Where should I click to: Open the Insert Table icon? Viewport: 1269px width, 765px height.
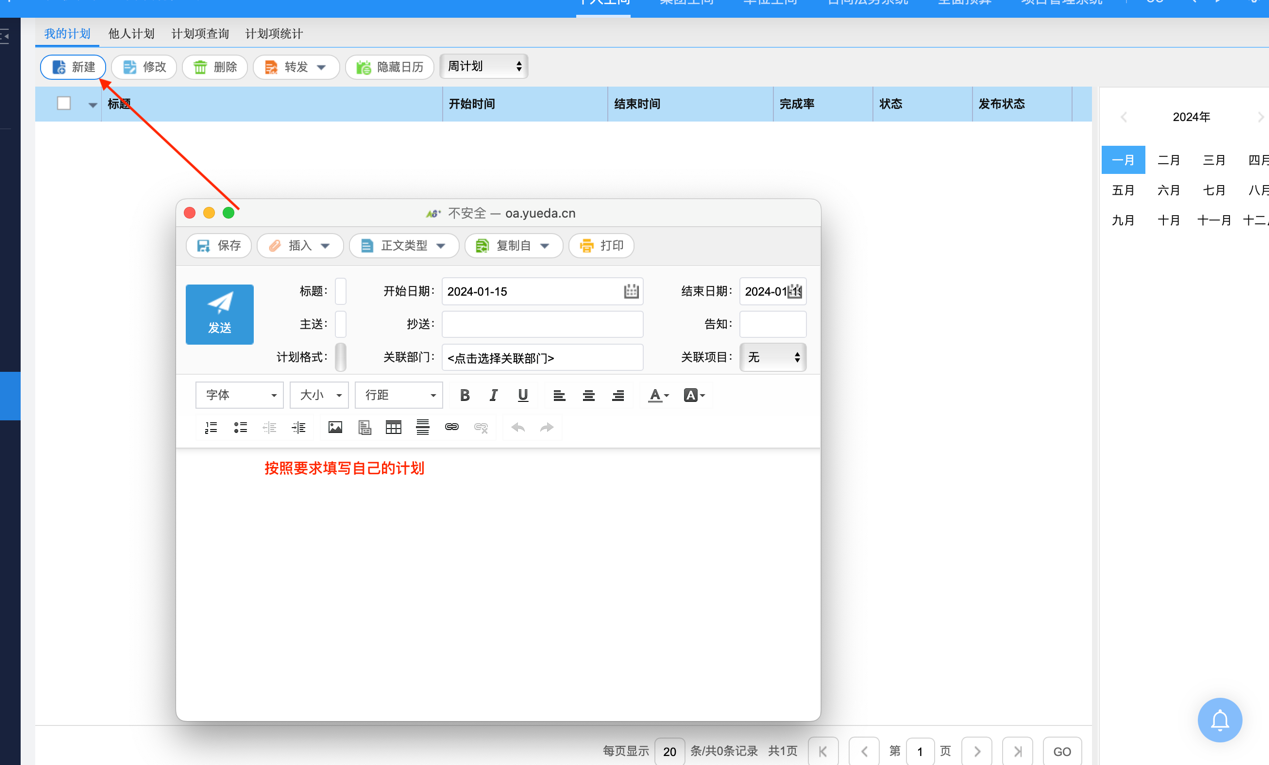point(393,427)
